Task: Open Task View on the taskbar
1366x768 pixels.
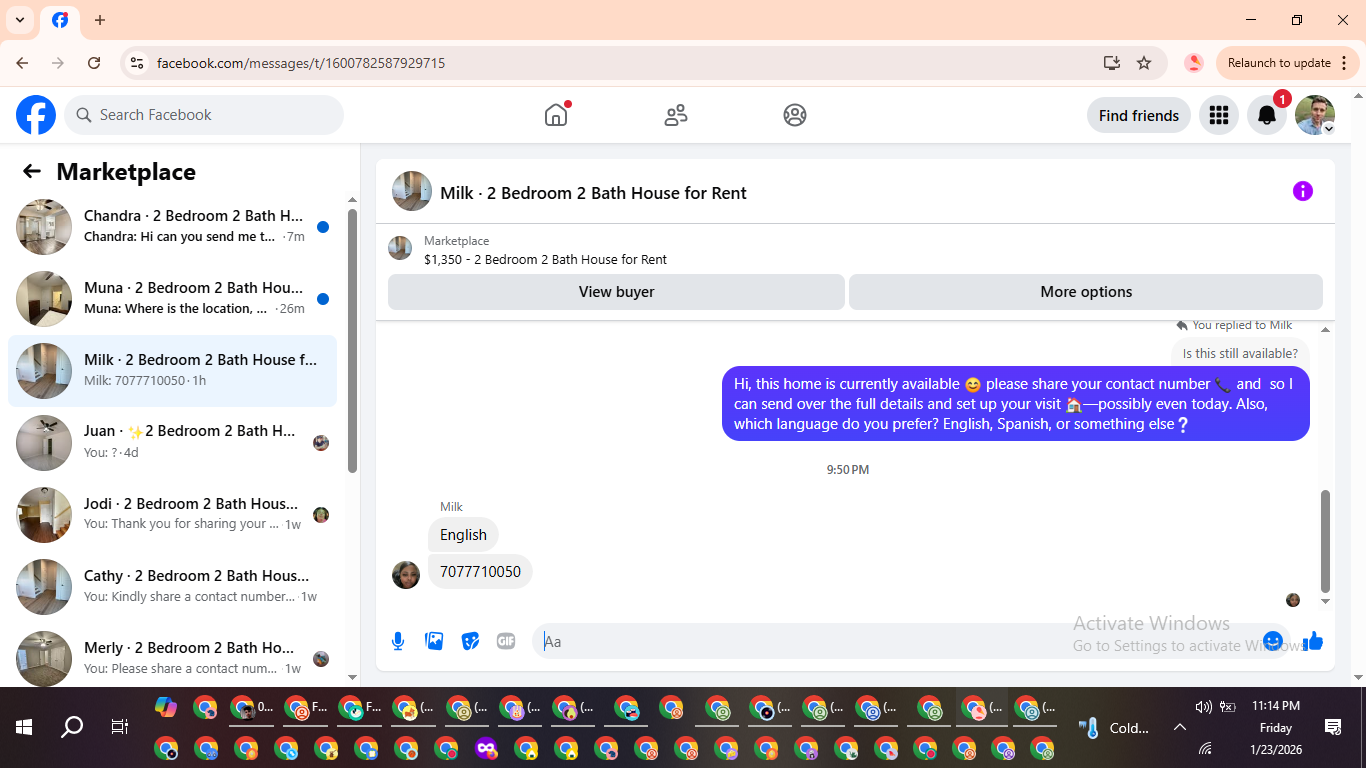Action: [120, 727]
